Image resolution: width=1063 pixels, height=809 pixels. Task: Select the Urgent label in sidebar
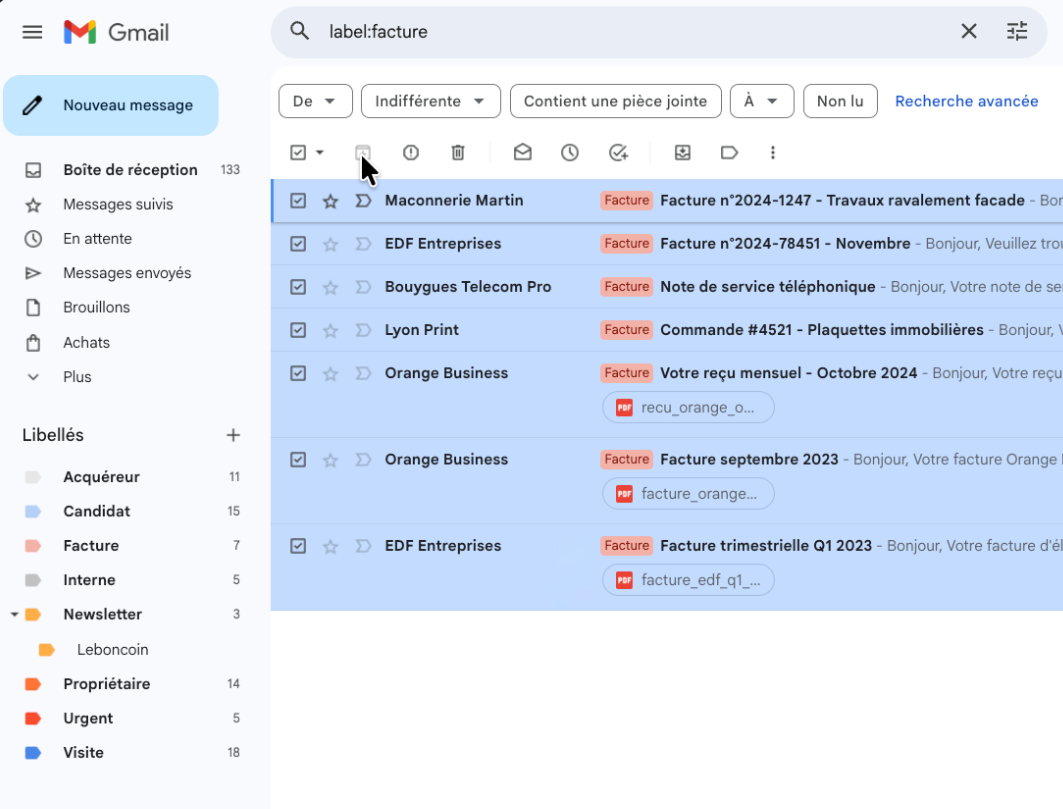pyautogui.click(x=88, y=718)
